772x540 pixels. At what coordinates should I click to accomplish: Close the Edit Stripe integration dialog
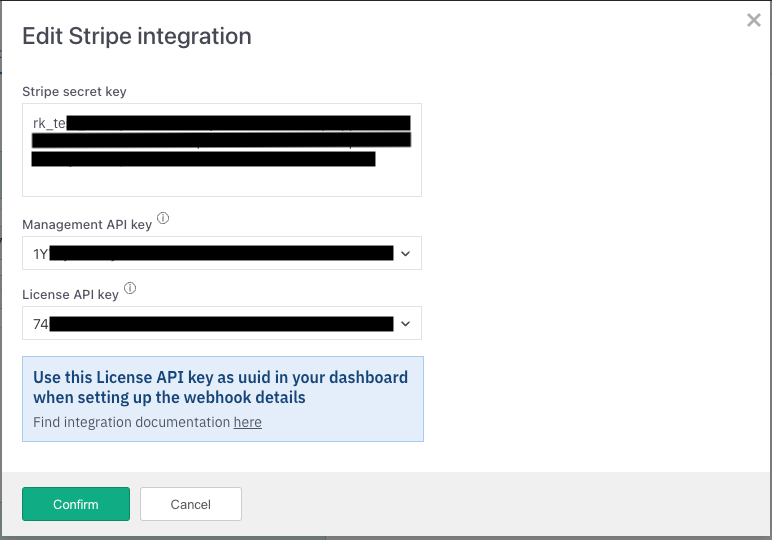[754, 20]
